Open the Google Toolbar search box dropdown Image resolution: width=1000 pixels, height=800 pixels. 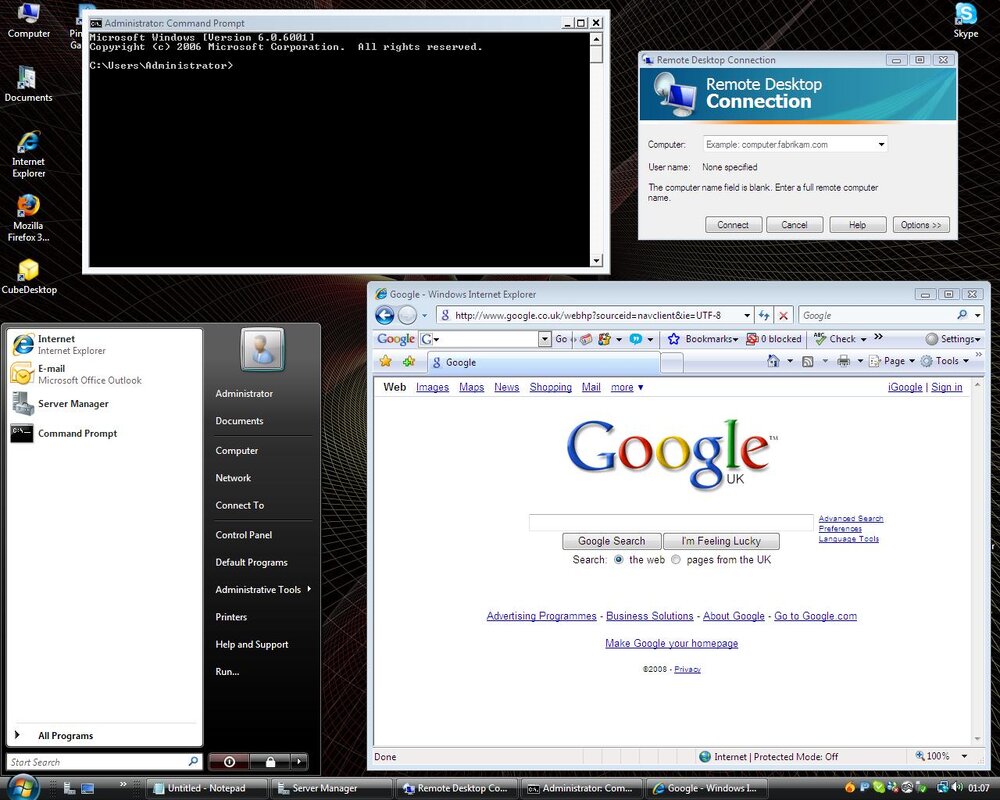(544, 339)
